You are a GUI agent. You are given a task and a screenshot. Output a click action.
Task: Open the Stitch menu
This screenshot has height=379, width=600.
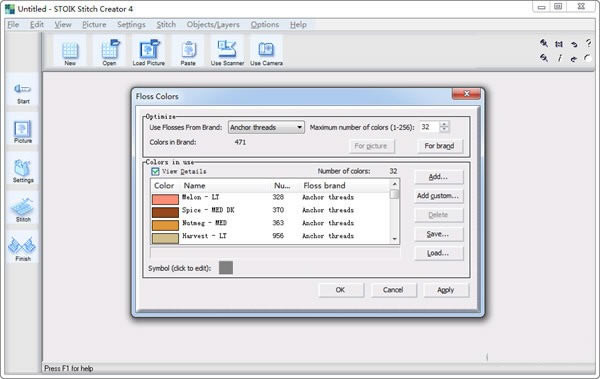point(166,25)
